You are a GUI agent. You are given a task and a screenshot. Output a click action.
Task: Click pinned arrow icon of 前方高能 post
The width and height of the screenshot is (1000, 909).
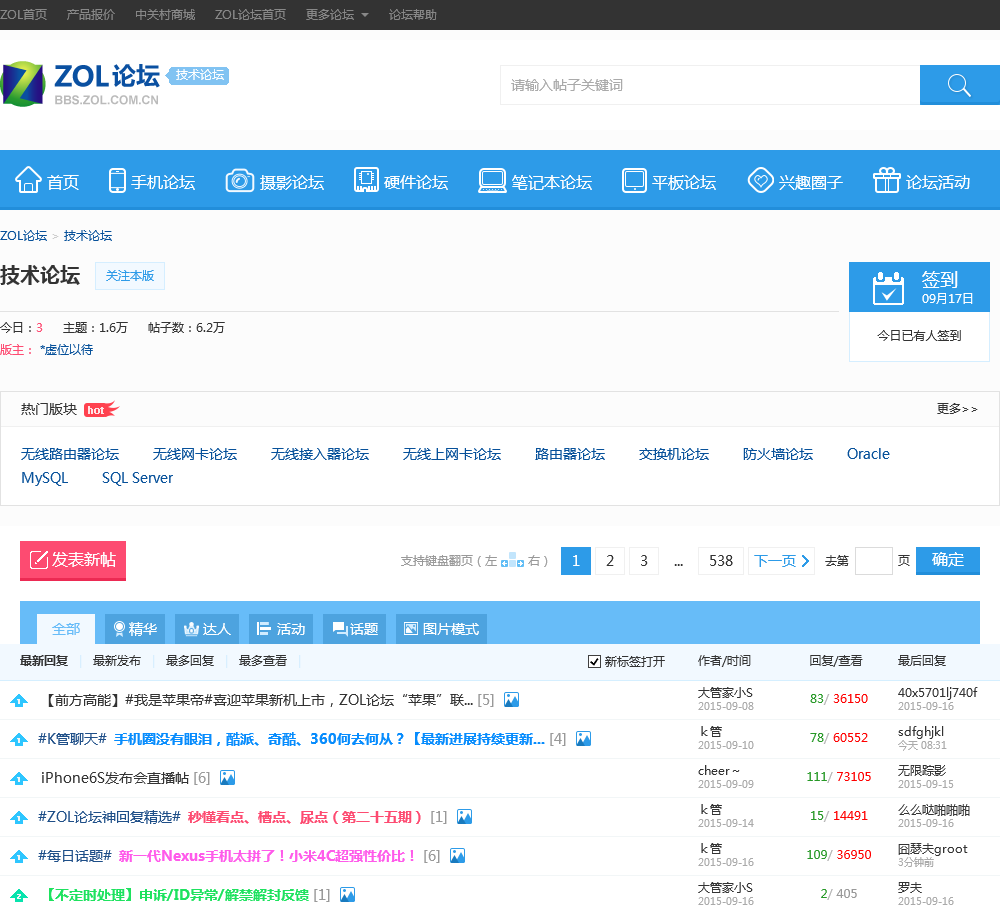pyautogui.click(x=19, y=700)
